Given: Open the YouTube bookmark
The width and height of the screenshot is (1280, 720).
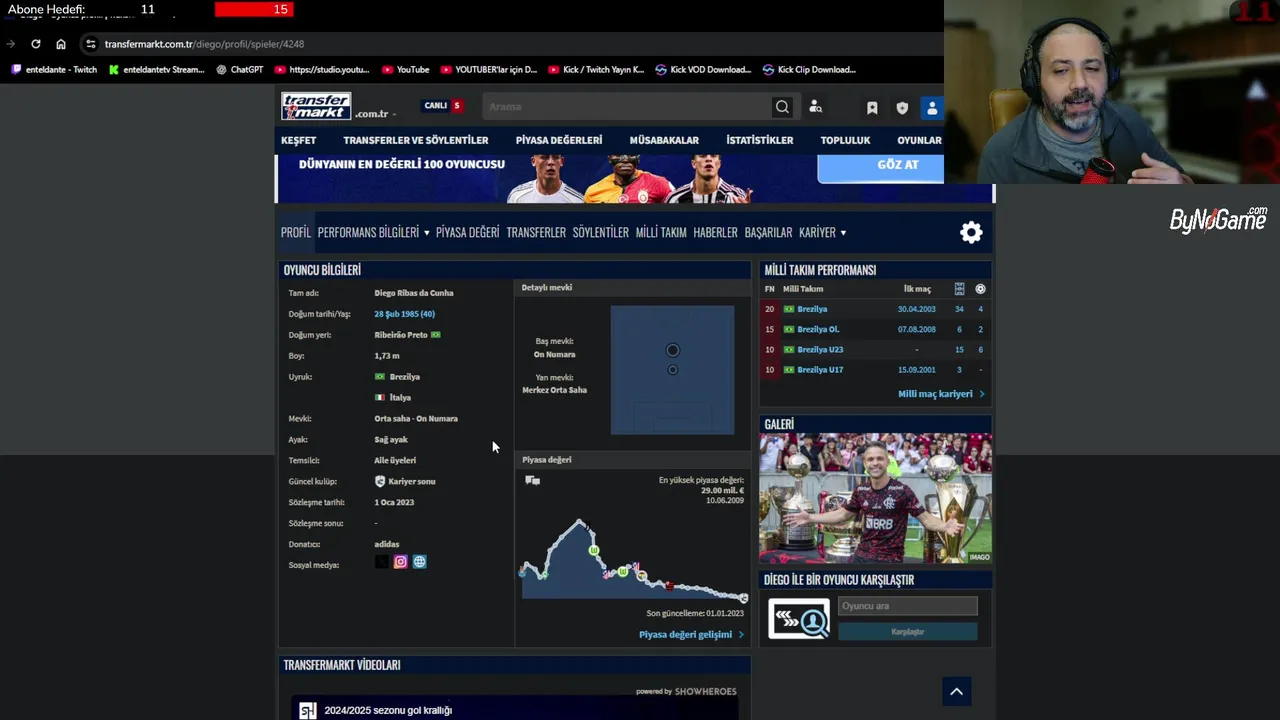Looking at the screenshot, I should pyautogui.click(x=405, y=70).
